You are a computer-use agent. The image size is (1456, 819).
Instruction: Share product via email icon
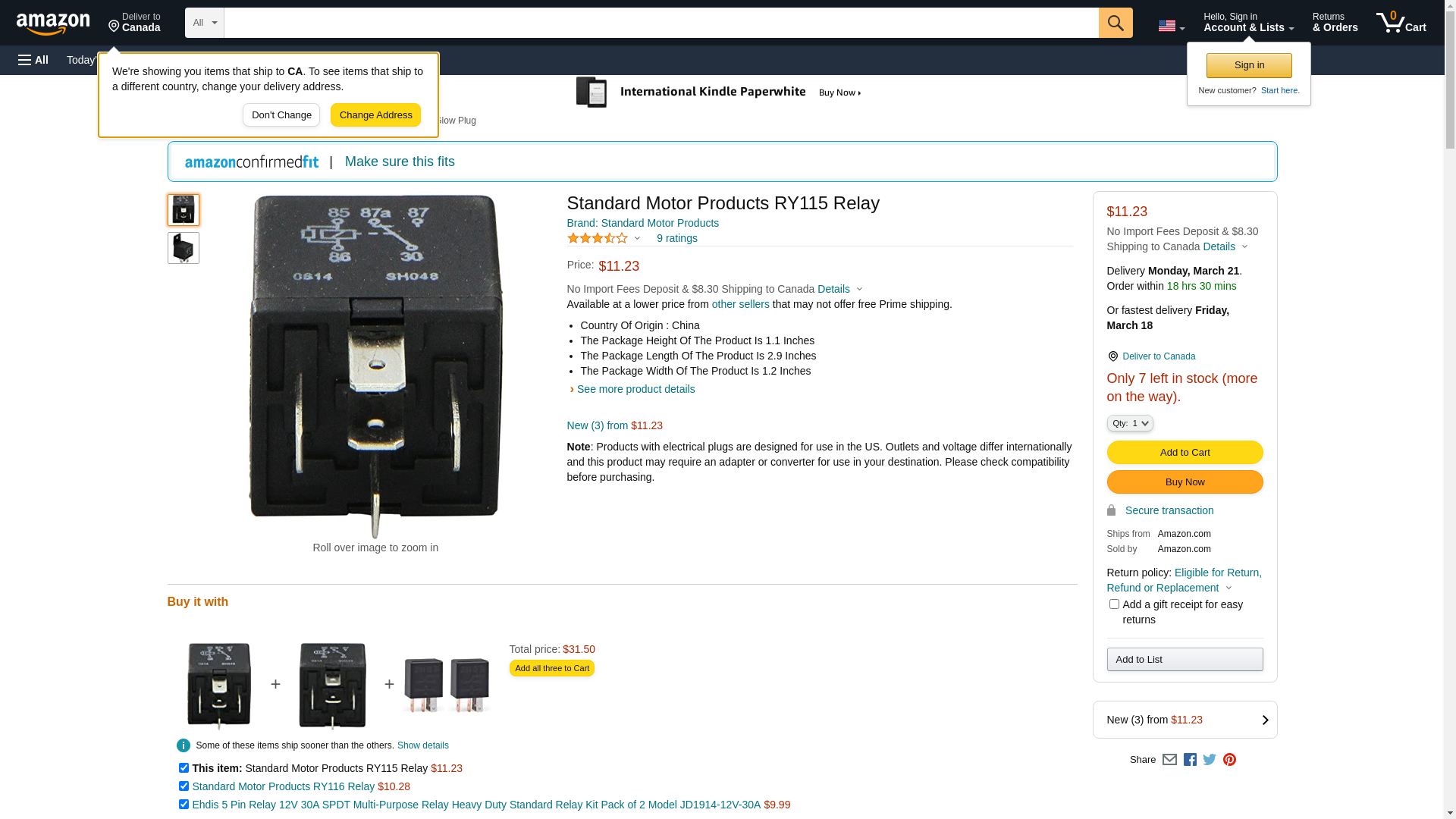(x=1169, y=759)
